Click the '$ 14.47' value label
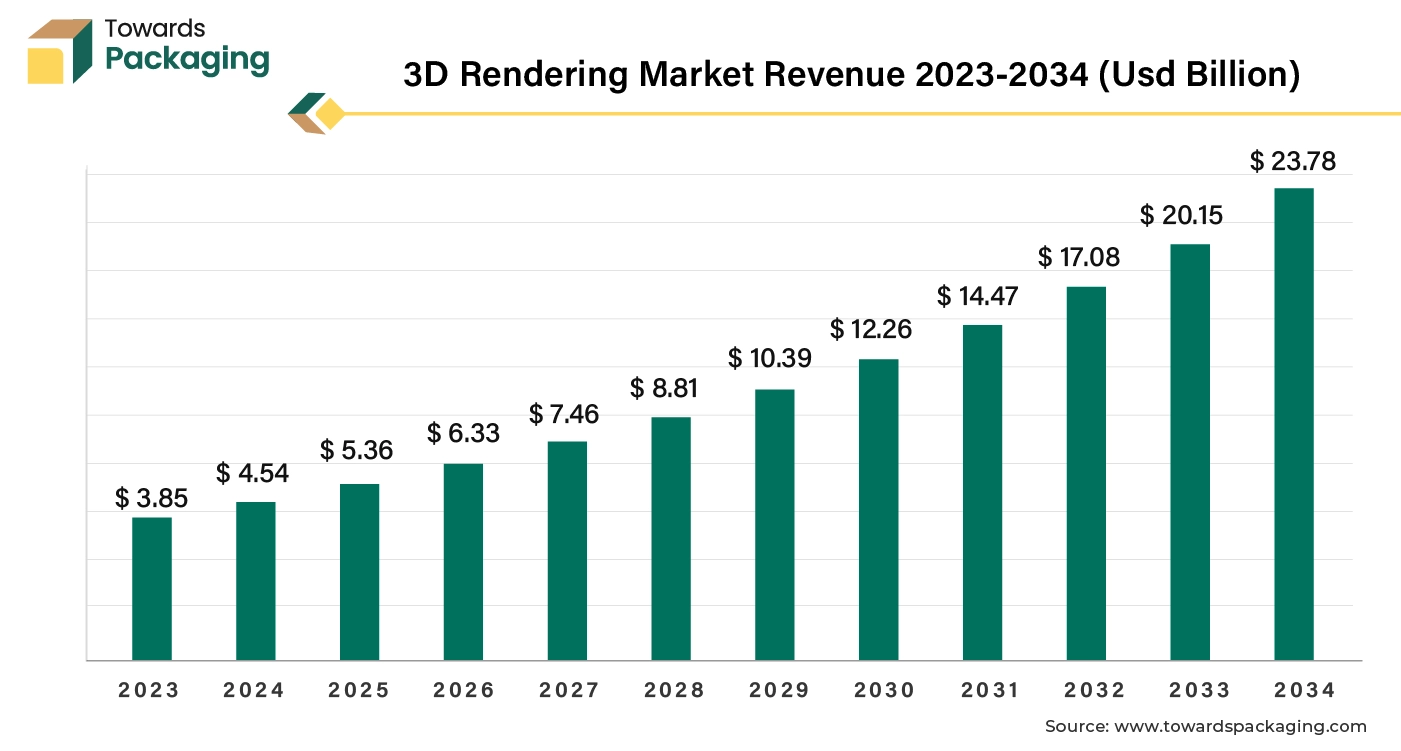 pos(978,295)
